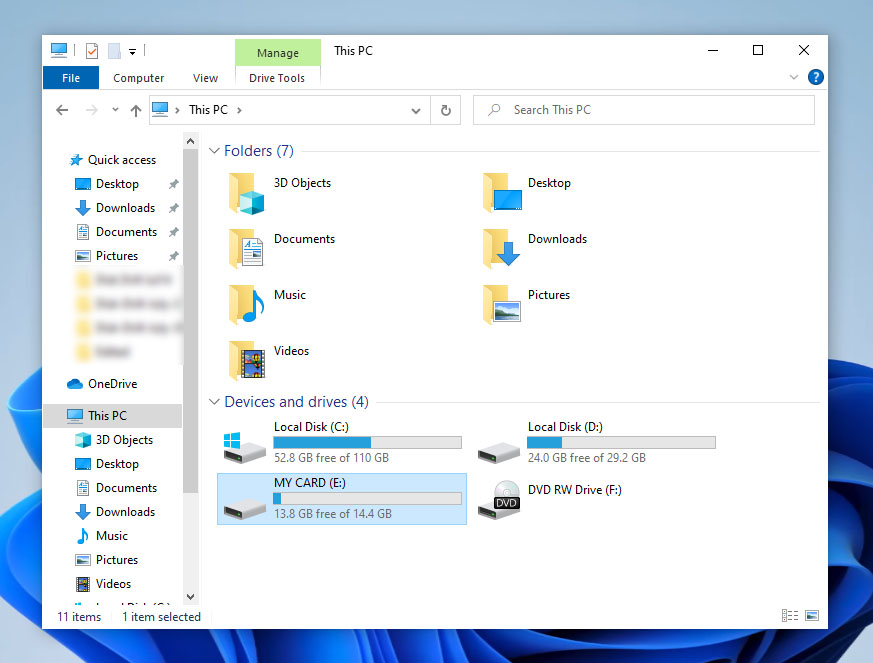Switch to Details view in the status bar

coord(789,616)
